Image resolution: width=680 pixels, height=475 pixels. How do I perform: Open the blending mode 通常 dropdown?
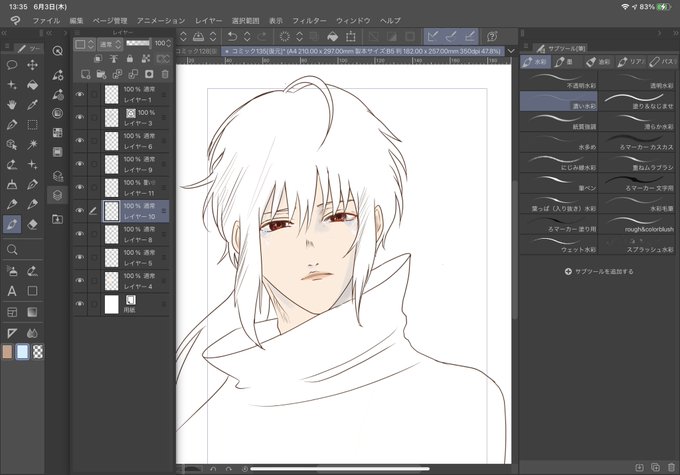(110, 44)
